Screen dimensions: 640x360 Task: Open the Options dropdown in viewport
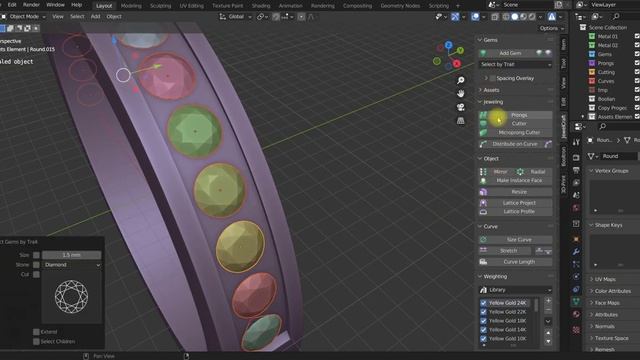551,28
